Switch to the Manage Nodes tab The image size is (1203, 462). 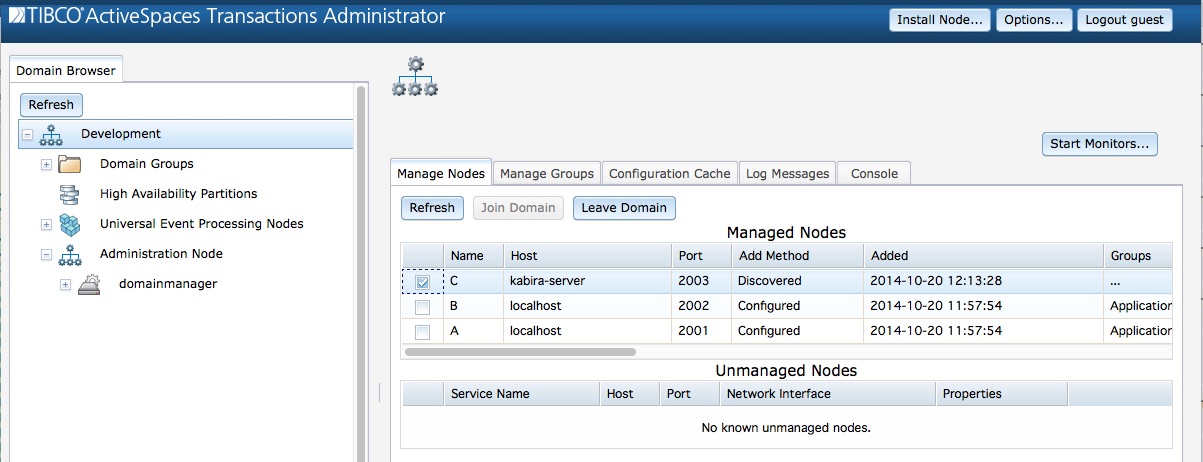click(441, 173)
